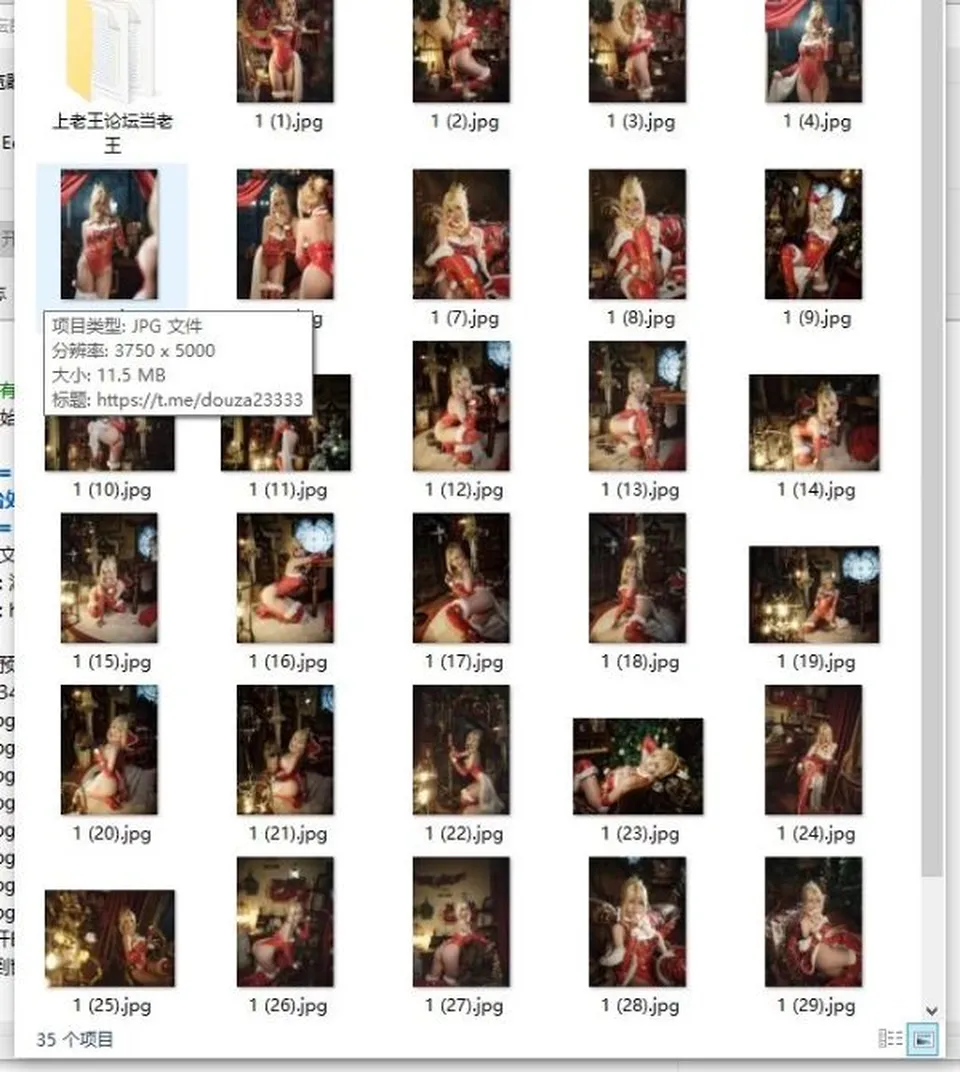This screenshot has height=1072, width=960.
Task: Pick the 1 (13).jpg thumbnail
Action: click(x=637, y=406)
